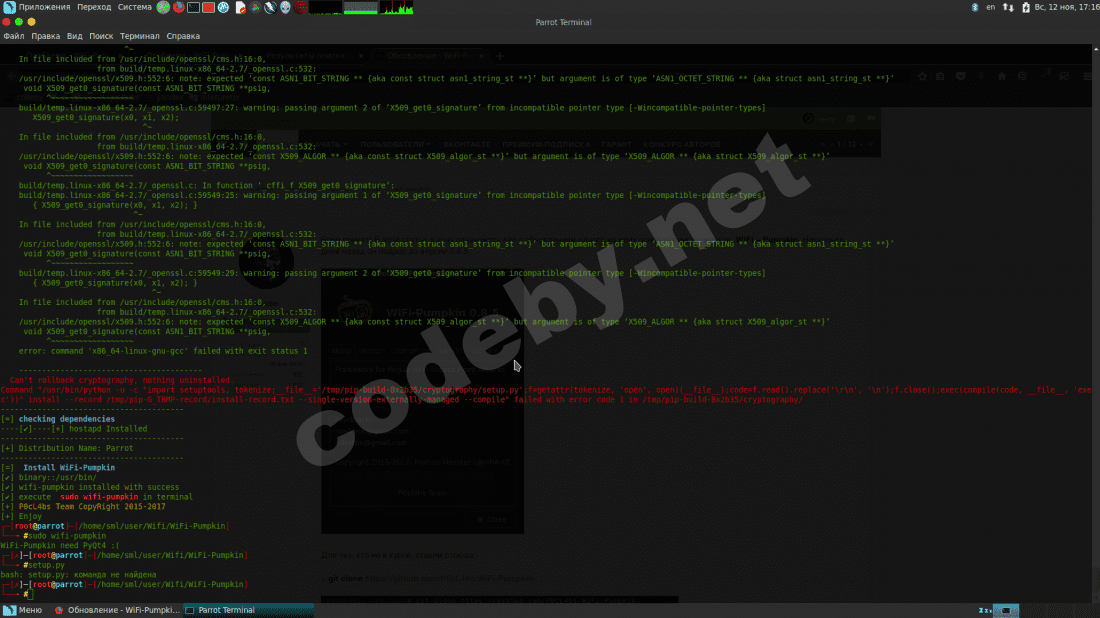1100x618 pixels.
Task: Click the document with red badge launcher
Action: pos(240,7)
